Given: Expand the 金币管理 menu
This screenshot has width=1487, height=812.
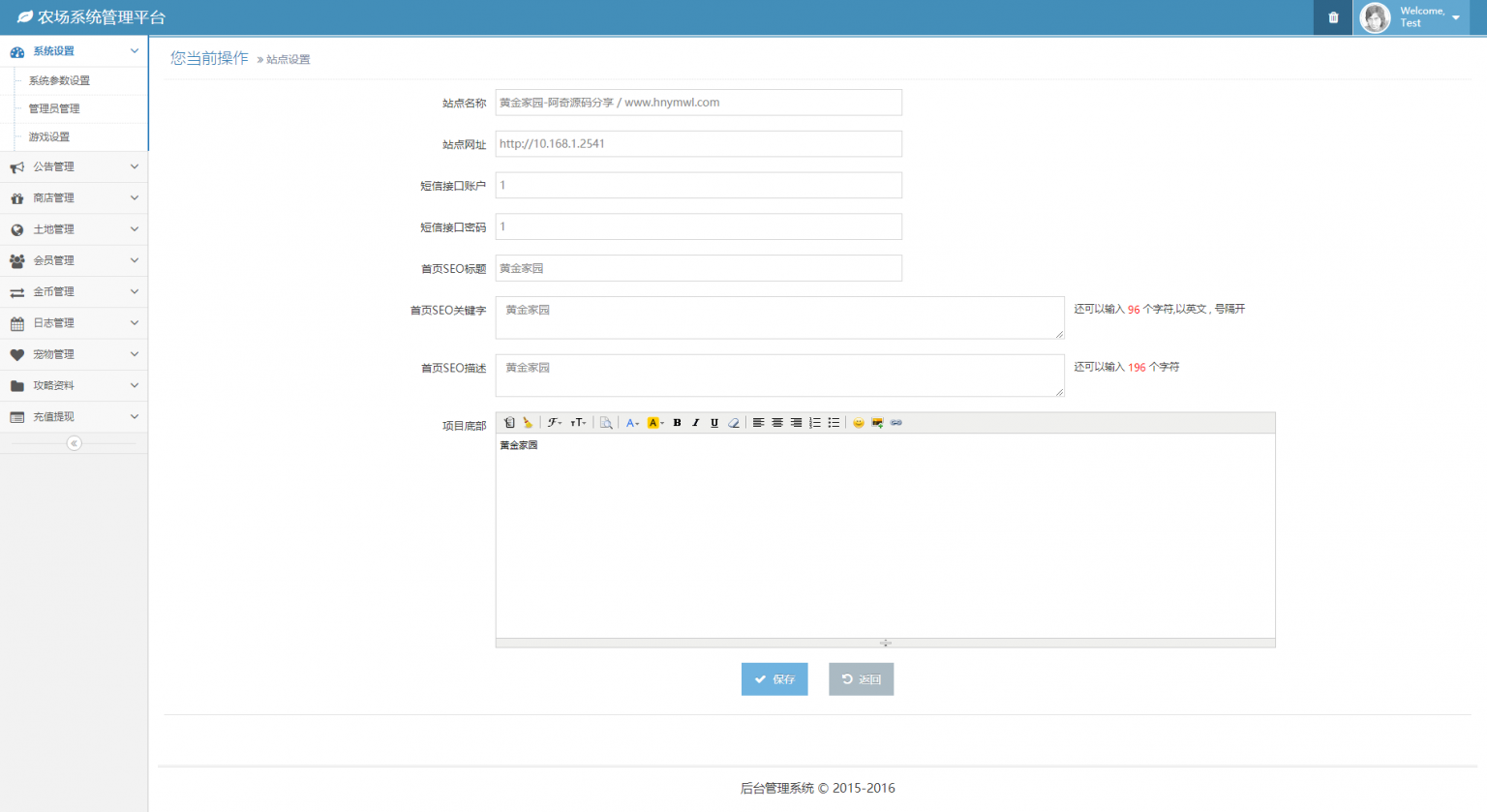Looking at the screenshot, I should click(x=74, y=292).
